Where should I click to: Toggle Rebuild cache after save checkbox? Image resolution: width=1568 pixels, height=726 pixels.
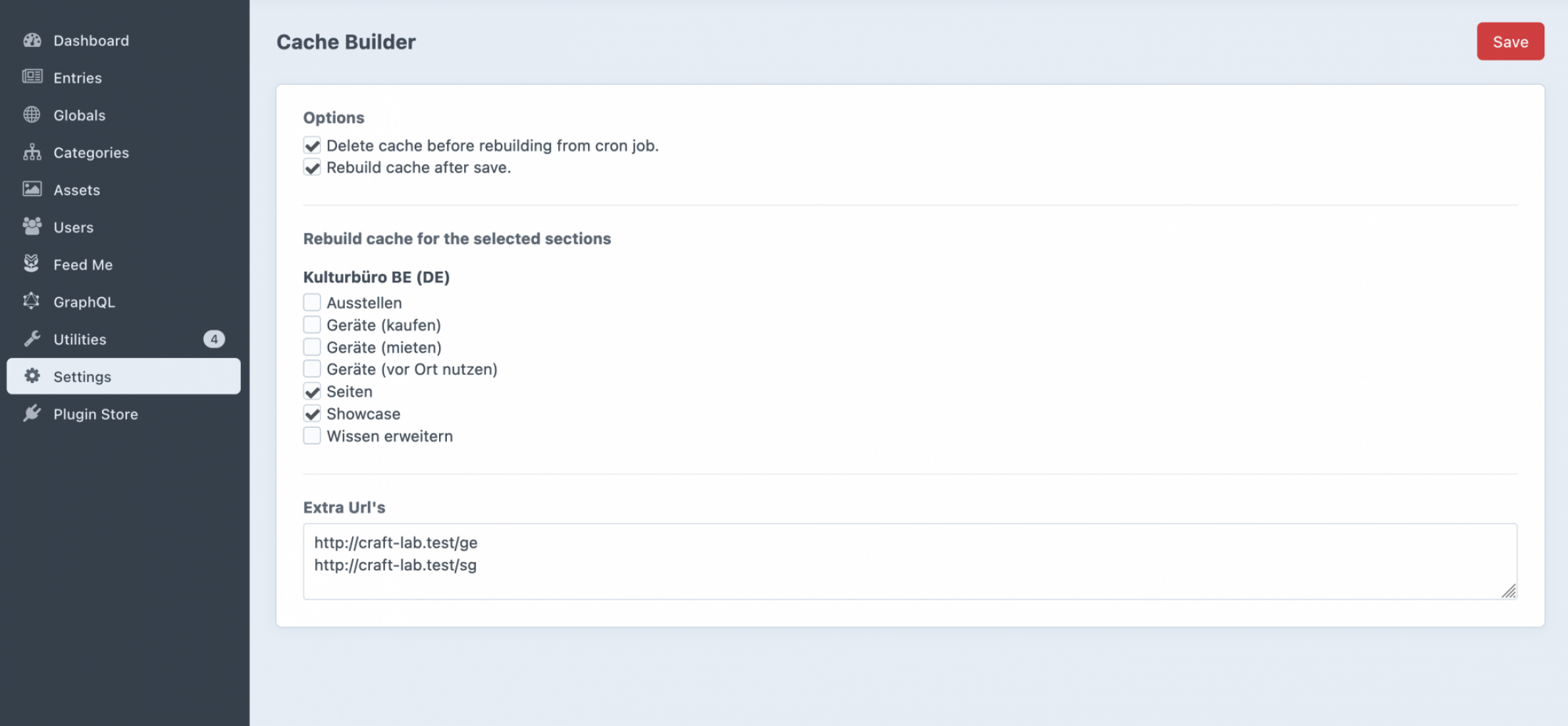point(312,168)
